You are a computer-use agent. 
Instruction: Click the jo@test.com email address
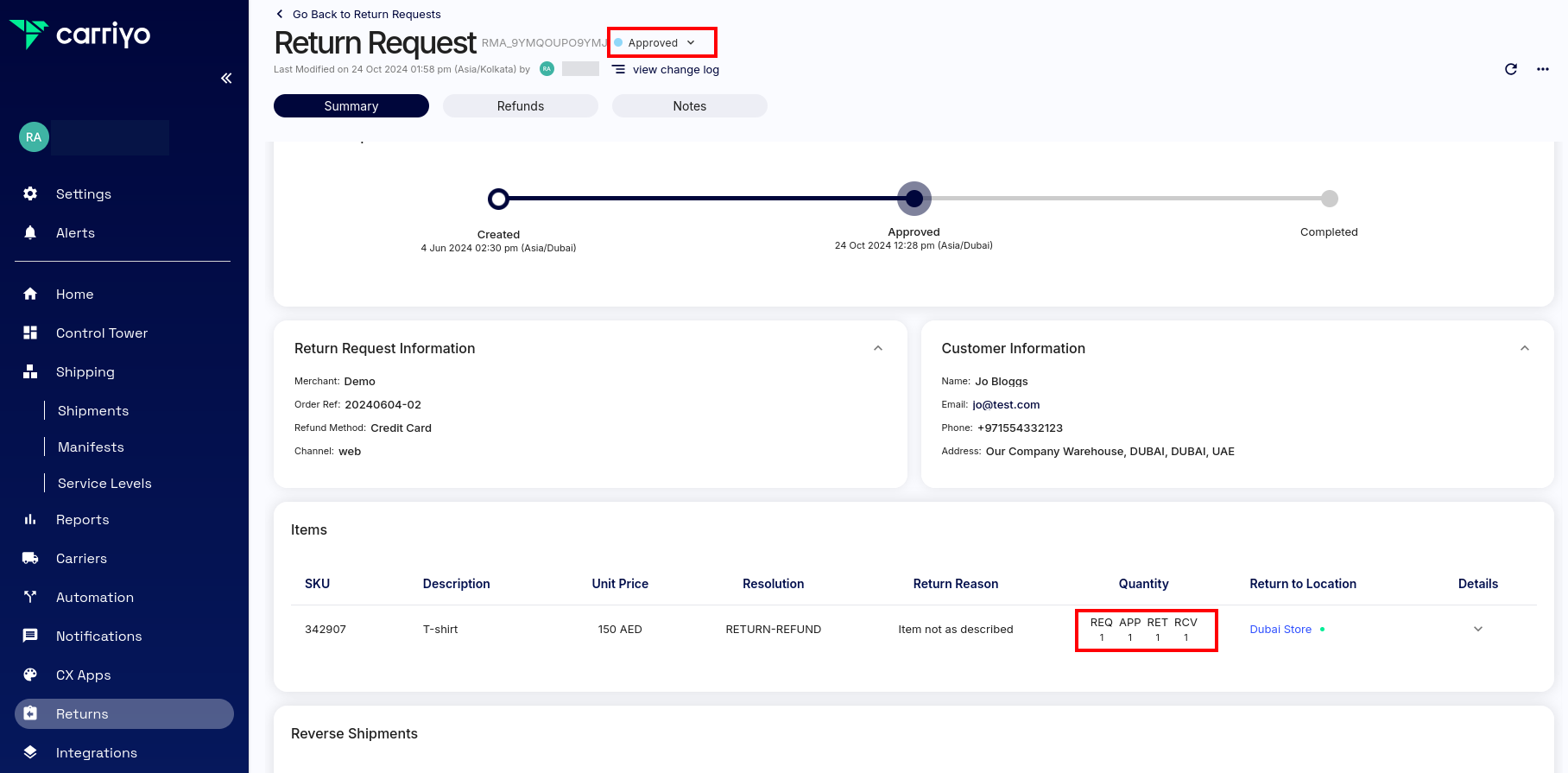pyautogui.click(x=1006, y=404)
